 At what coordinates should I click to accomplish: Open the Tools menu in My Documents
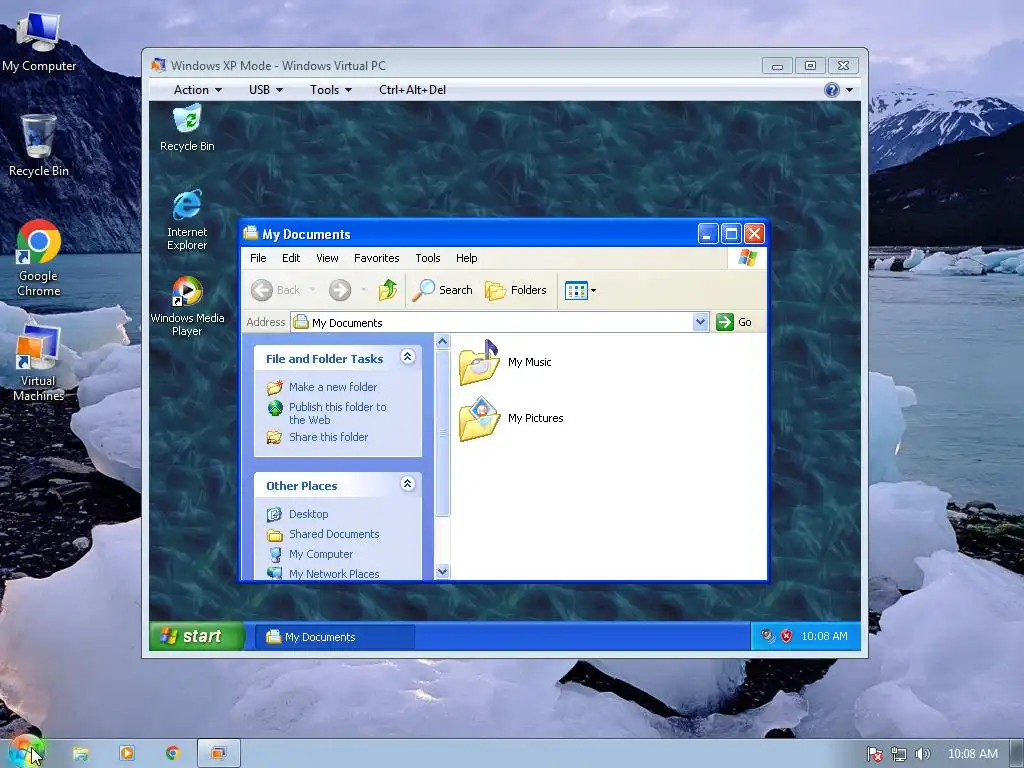click(428, 258)
